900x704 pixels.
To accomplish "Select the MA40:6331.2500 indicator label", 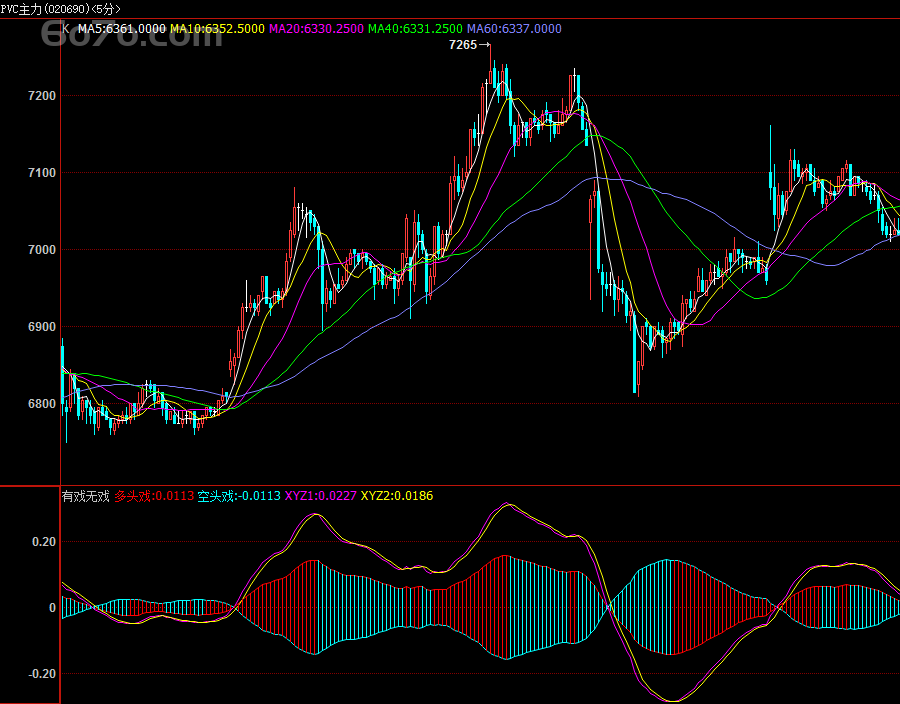I will pyautogui.click(x=415, y=29).
